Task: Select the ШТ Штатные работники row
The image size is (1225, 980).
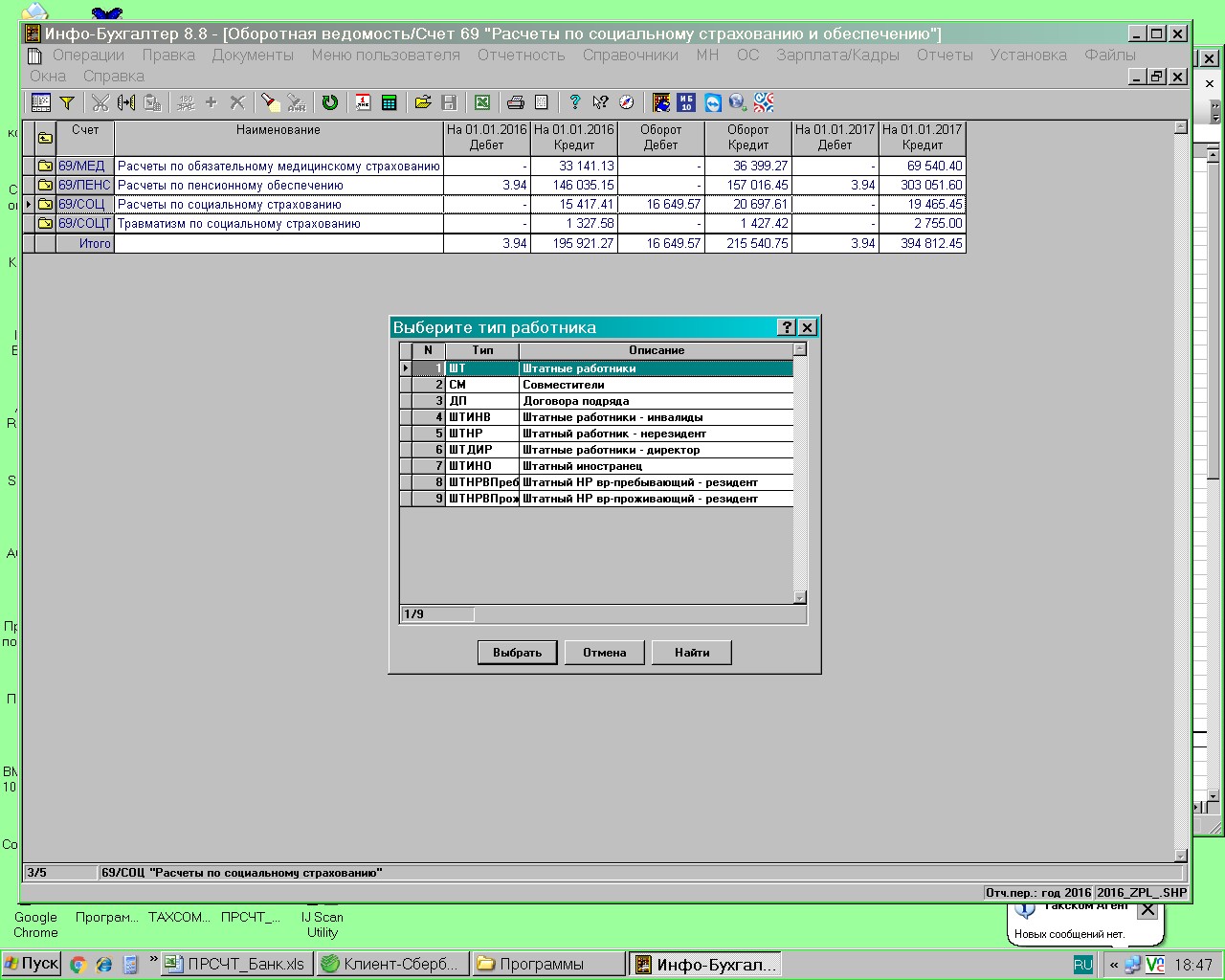Action: click(x=596, y=368)
